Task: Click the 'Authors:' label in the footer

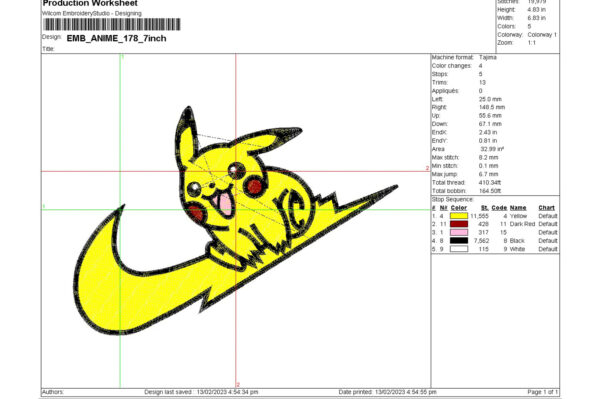Action: tap(52, 392)
